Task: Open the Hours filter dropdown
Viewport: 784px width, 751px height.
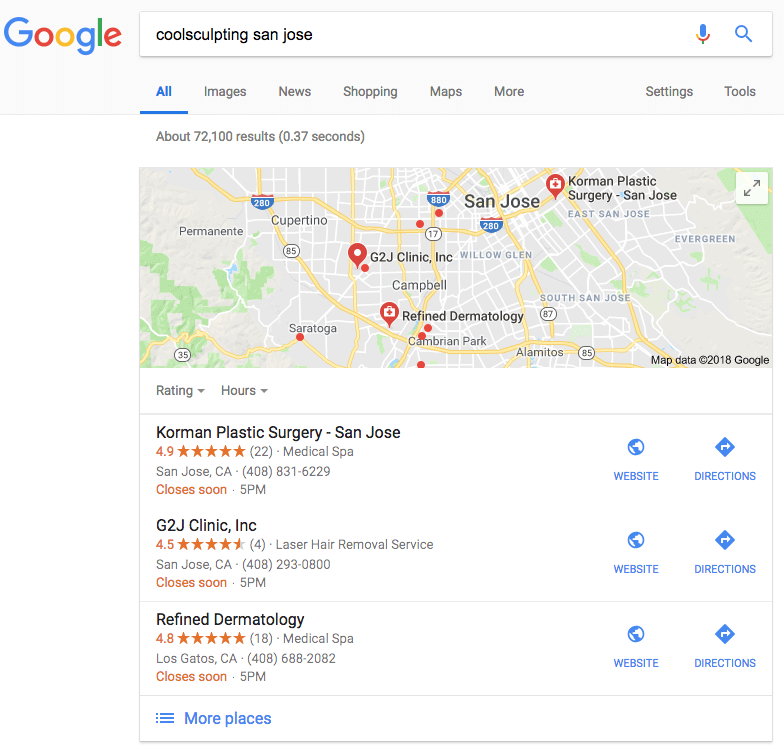Action: pos(244,390)
